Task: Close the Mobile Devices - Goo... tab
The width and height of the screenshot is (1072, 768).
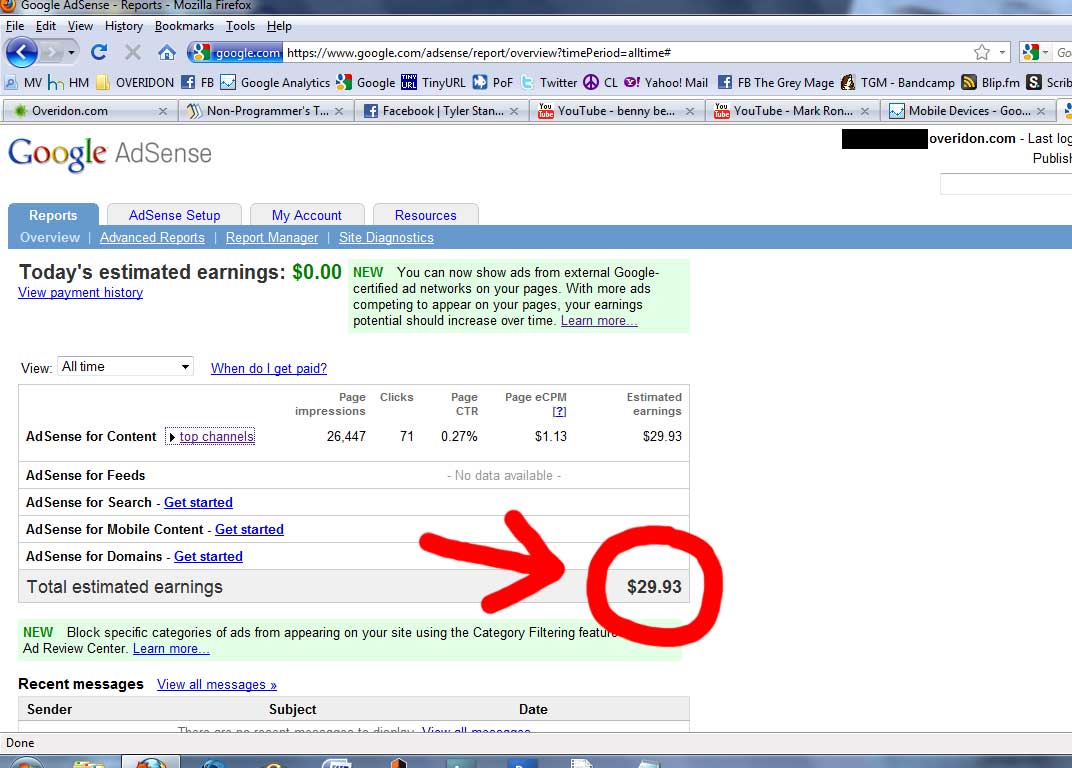Action: coord(1041,111)
